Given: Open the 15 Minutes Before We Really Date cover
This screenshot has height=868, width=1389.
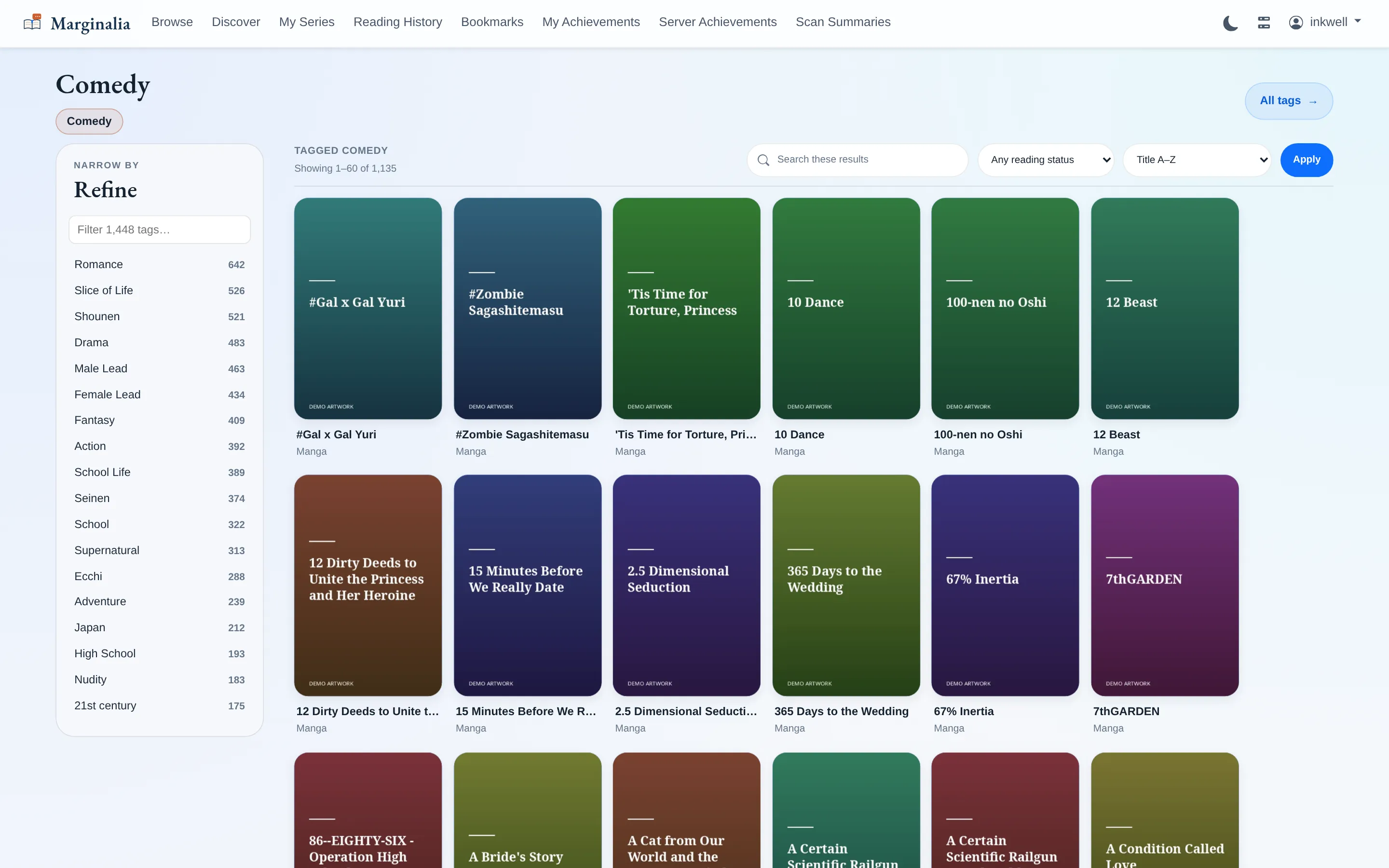Looking at the screenshot, I should click(528, 585).
